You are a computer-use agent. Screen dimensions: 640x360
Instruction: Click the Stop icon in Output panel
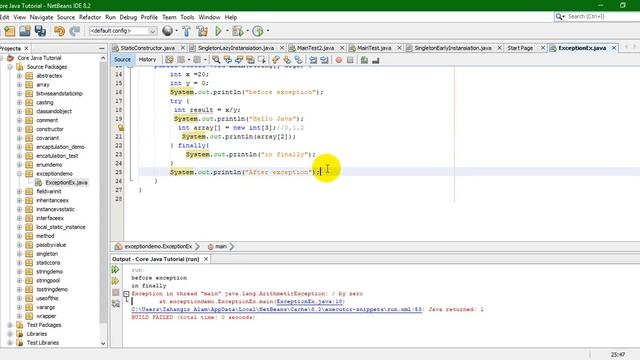coord(116,293)
